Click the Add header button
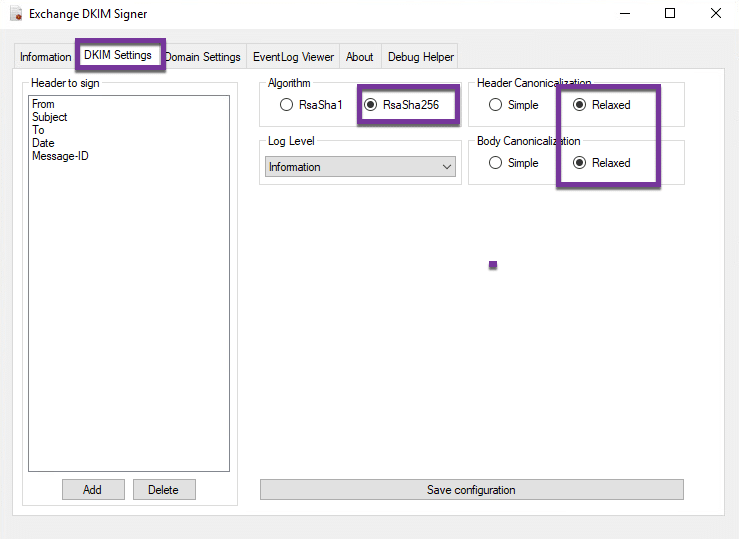Viewport: 739px width, 539px height. [x=93, y=490]
